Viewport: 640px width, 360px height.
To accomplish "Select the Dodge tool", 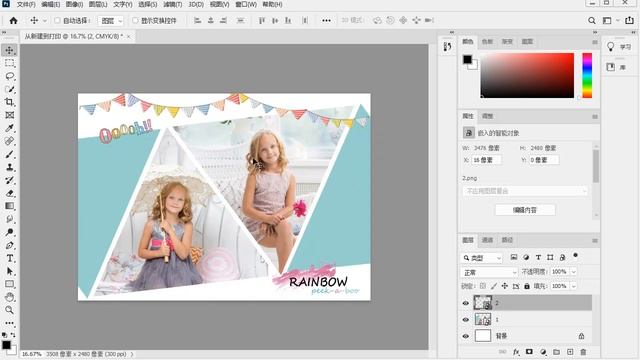I will (x=9, y=232).
